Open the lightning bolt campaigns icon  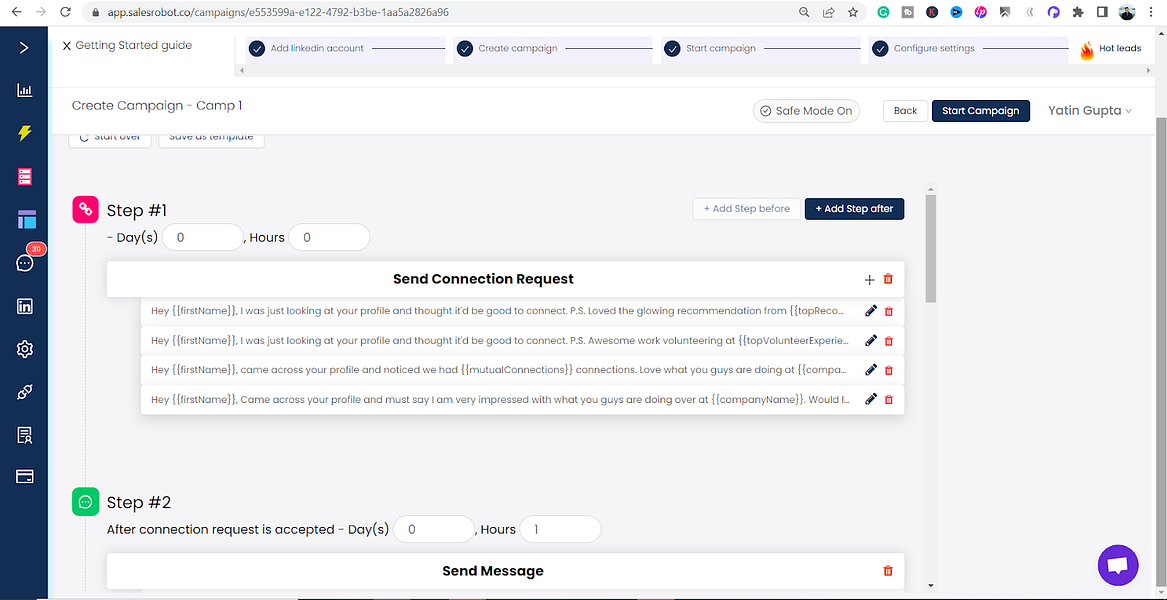[x=25, y=133]
